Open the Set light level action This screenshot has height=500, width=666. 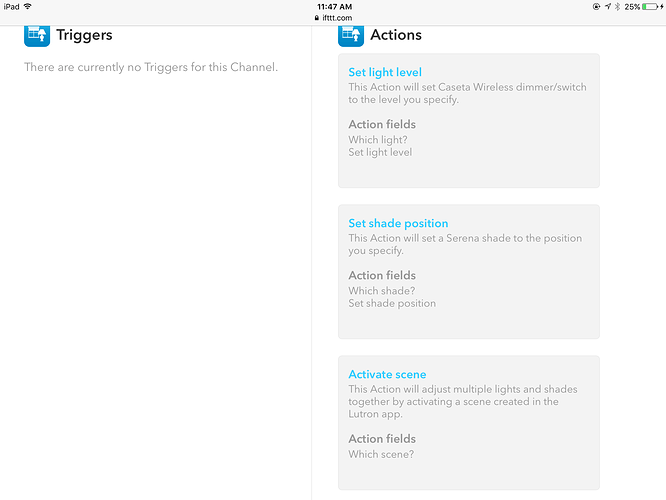coord(385,72)
